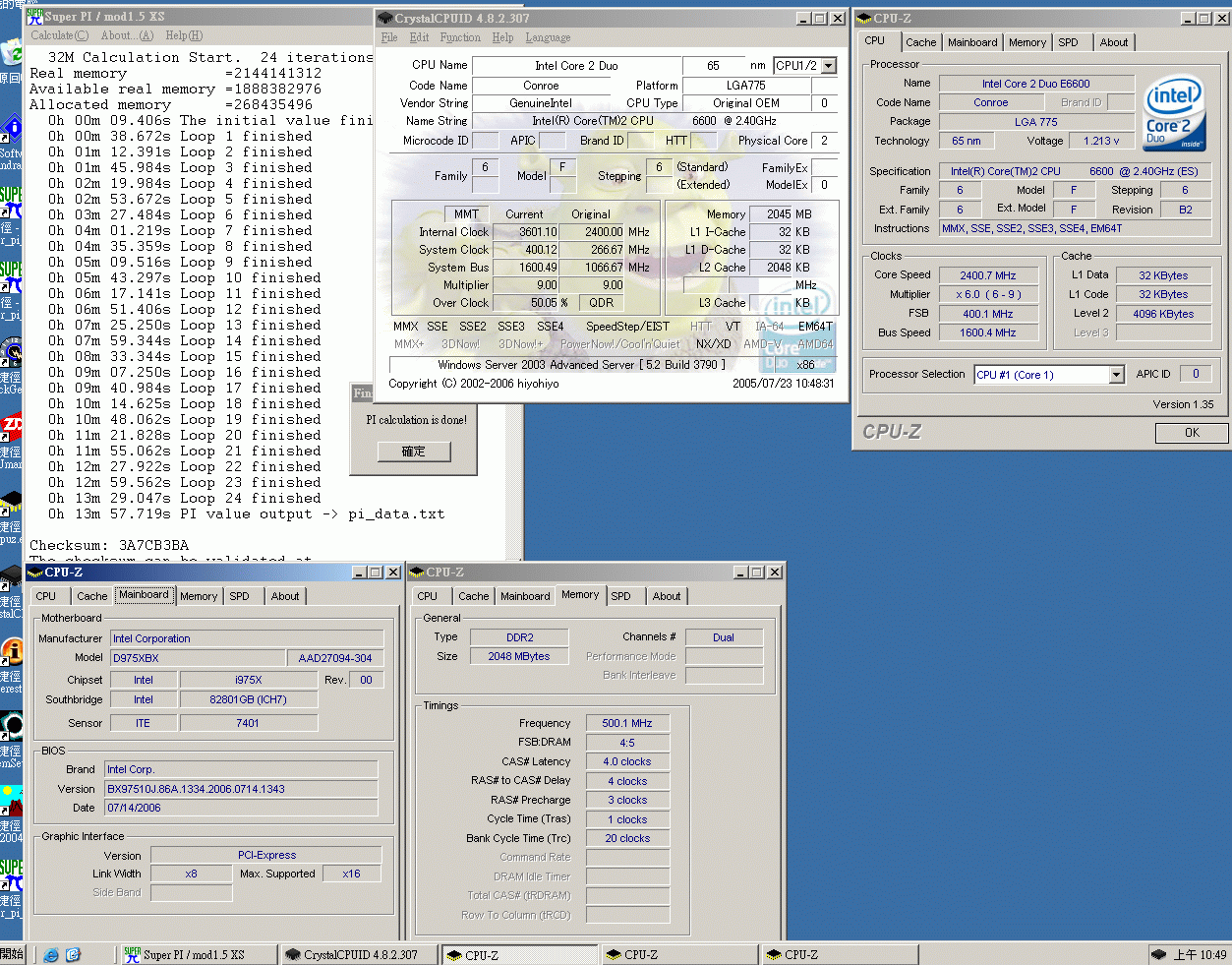The height and width of the screenshot is (965, 1232).
Task: Expand the Processor Selection combo box
Action: [x=1116, y=374]
